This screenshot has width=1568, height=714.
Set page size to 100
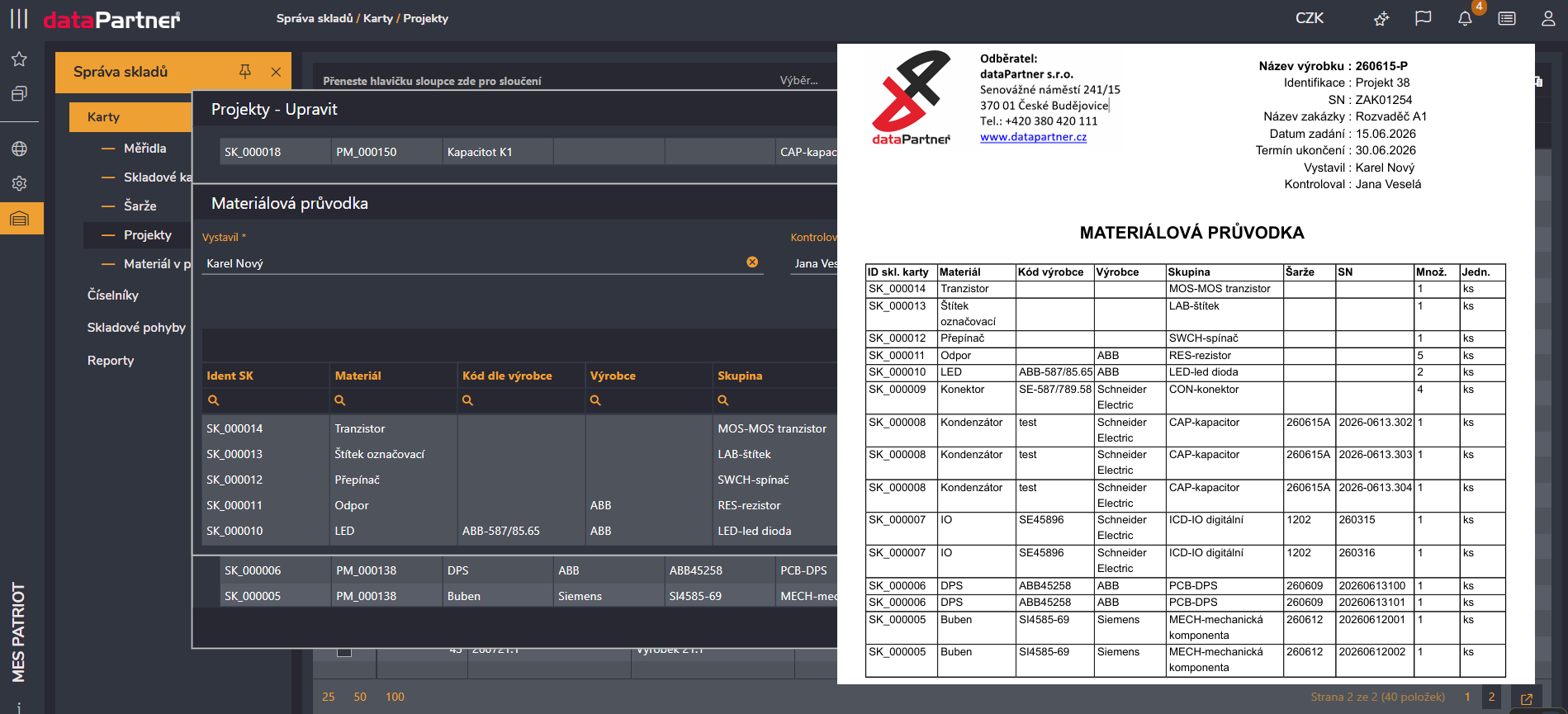pyautogui.click(x=395, y=697)
